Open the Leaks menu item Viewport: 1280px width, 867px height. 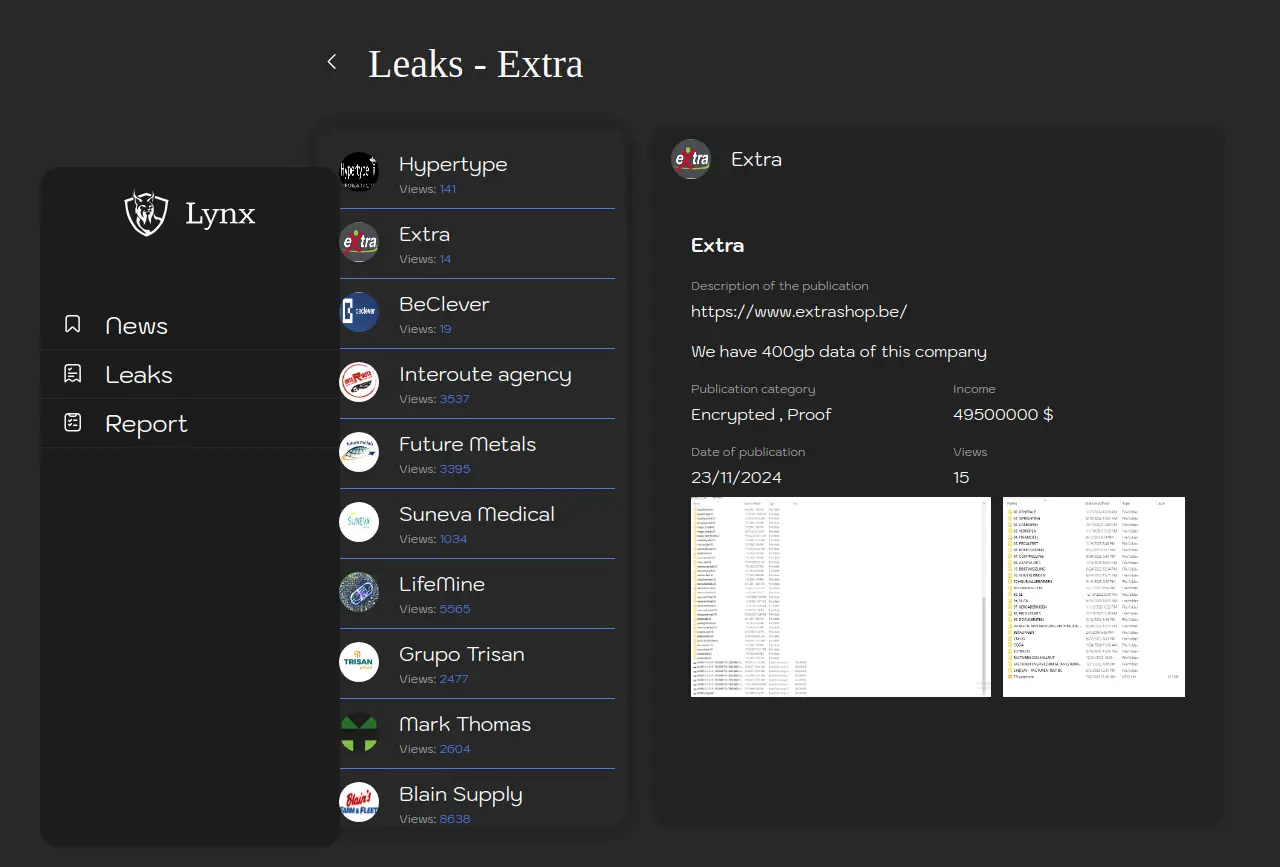coord(139,375)
